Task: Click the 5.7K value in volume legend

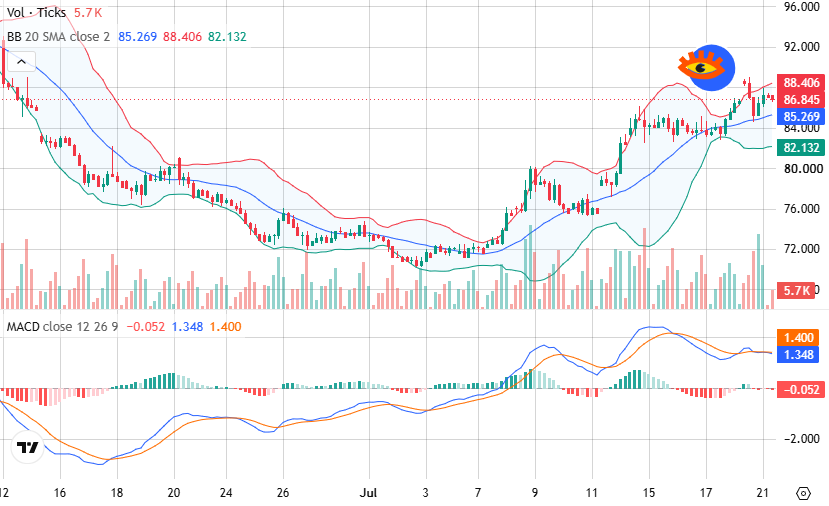Action: [88, 12]
